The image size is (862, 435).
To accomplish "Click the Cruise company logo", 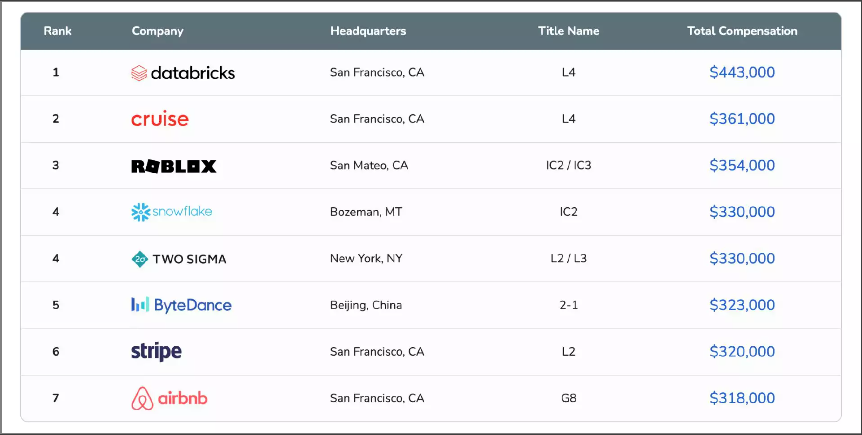I will click(160, 119).
